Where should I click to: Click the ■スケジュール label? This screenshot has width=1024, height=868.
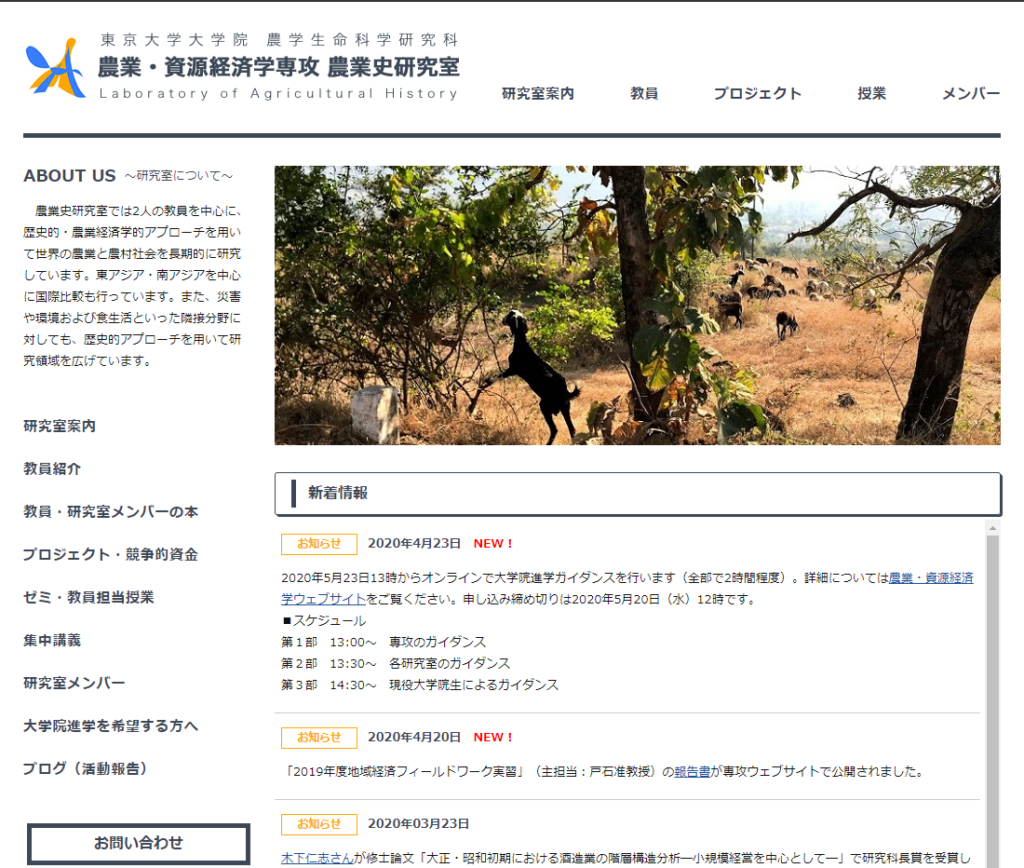[324, 620]
